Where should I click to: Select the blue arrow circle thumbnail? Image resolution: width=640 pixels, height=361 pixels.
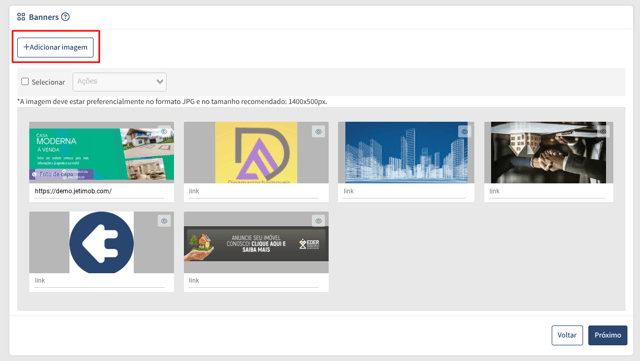pos(101,242)
